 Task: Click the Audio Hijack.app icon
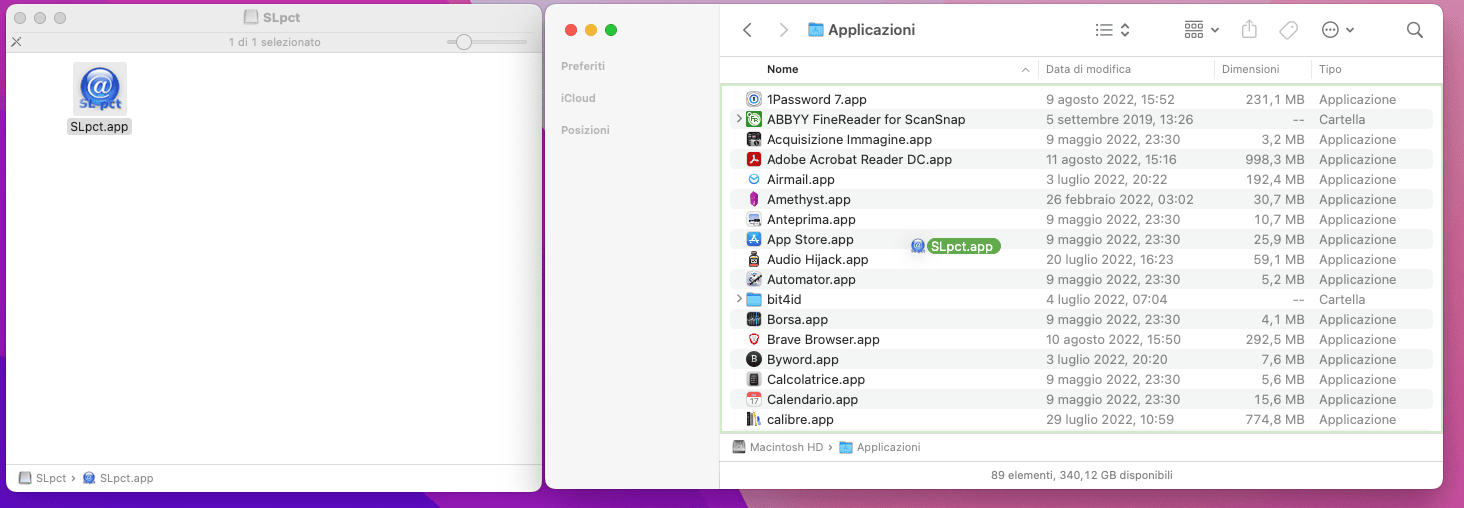(754, 259)
